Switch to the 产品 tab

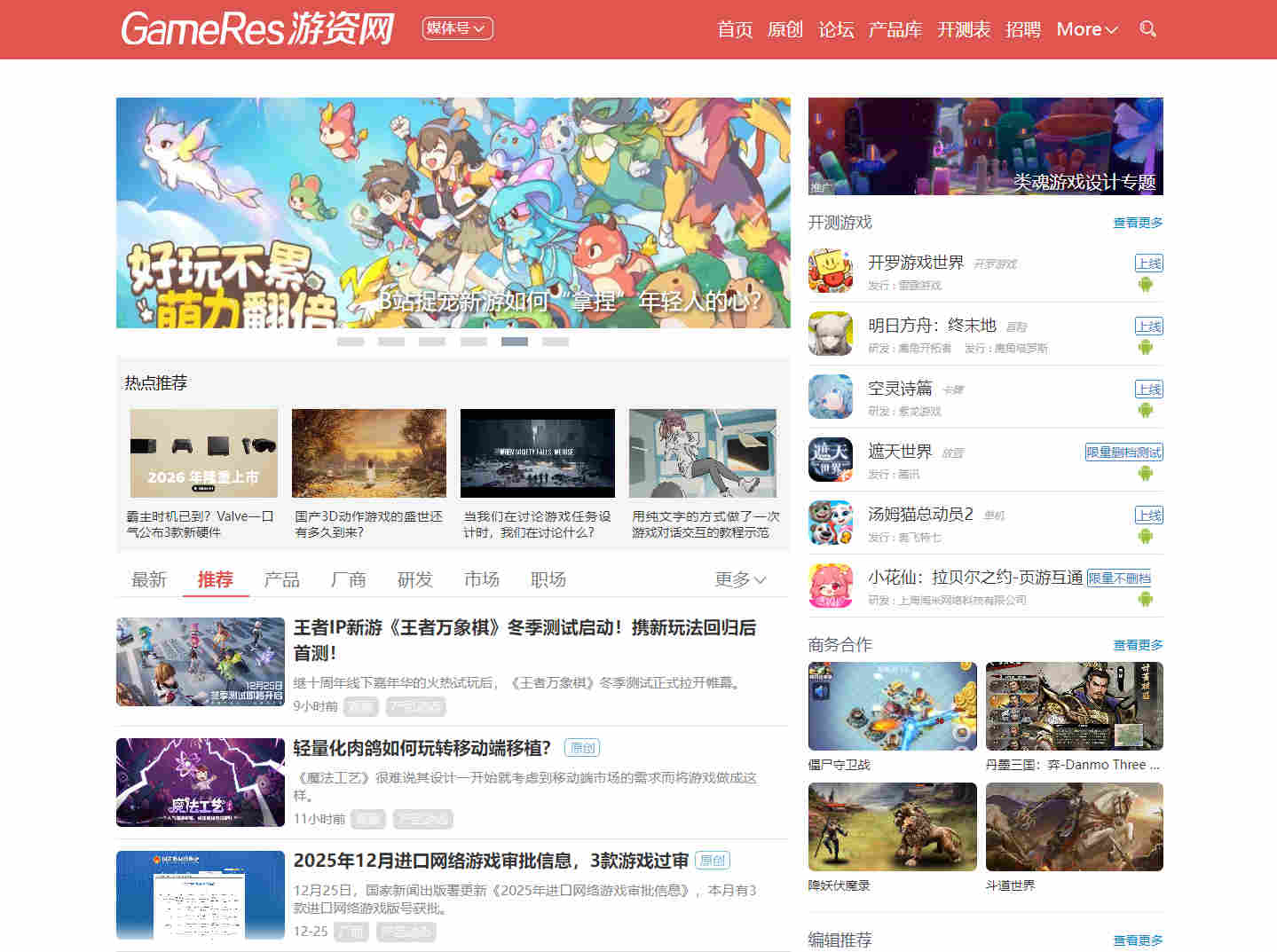(281, 578)
